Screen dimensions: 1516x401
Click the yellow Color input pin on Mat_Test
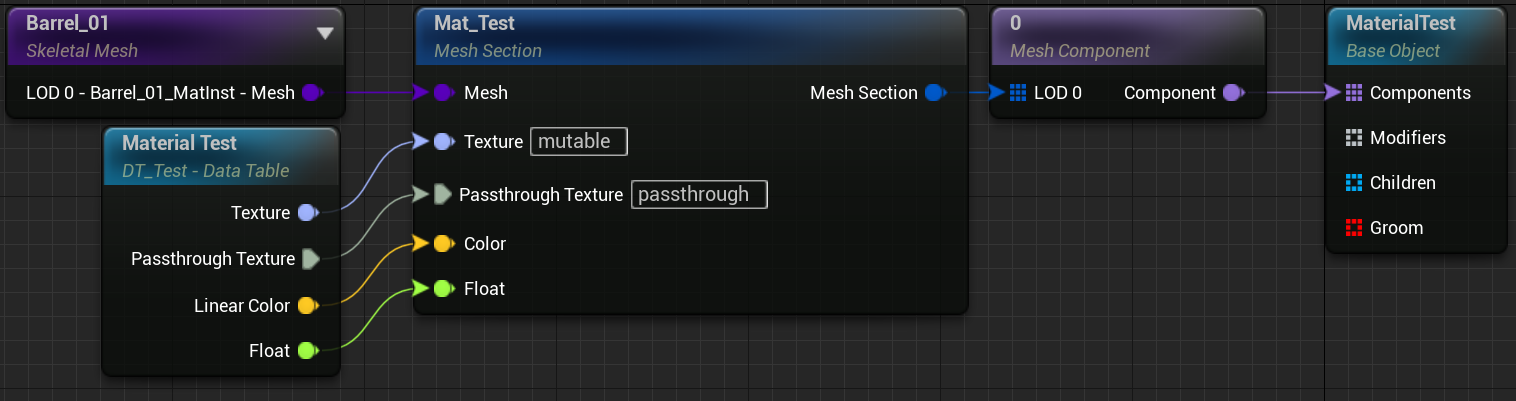(443, 244)
